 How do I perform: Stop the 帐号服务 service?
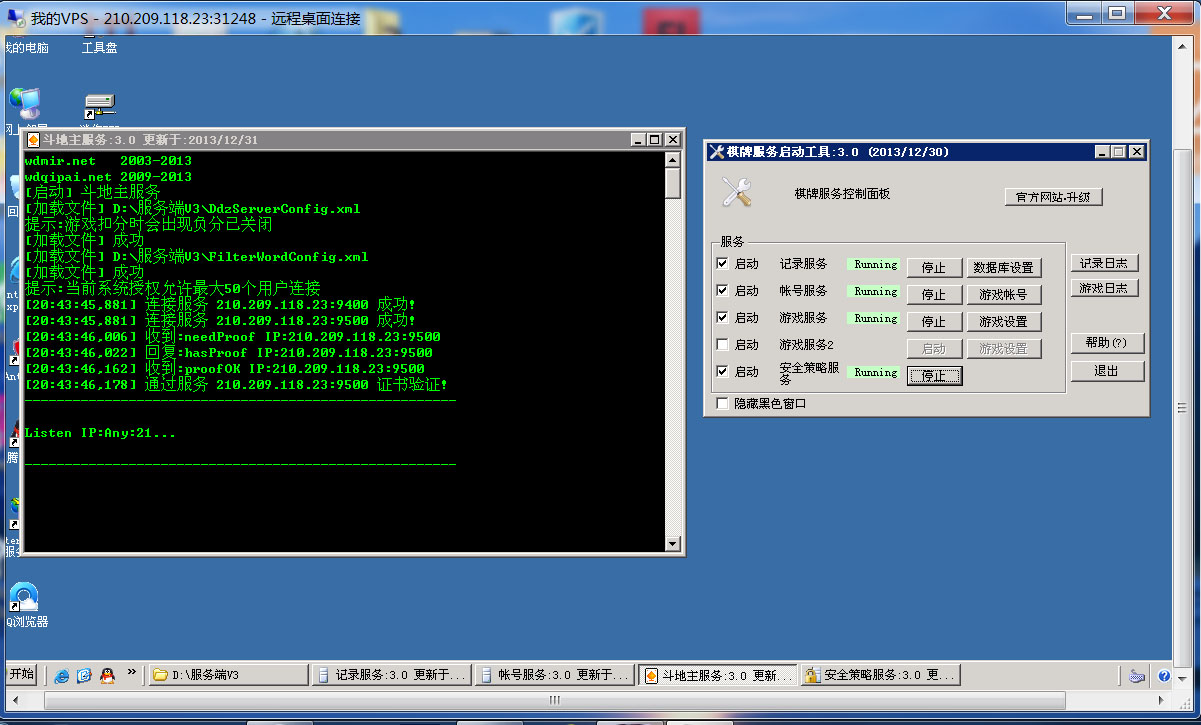click(x=934, y=295)
